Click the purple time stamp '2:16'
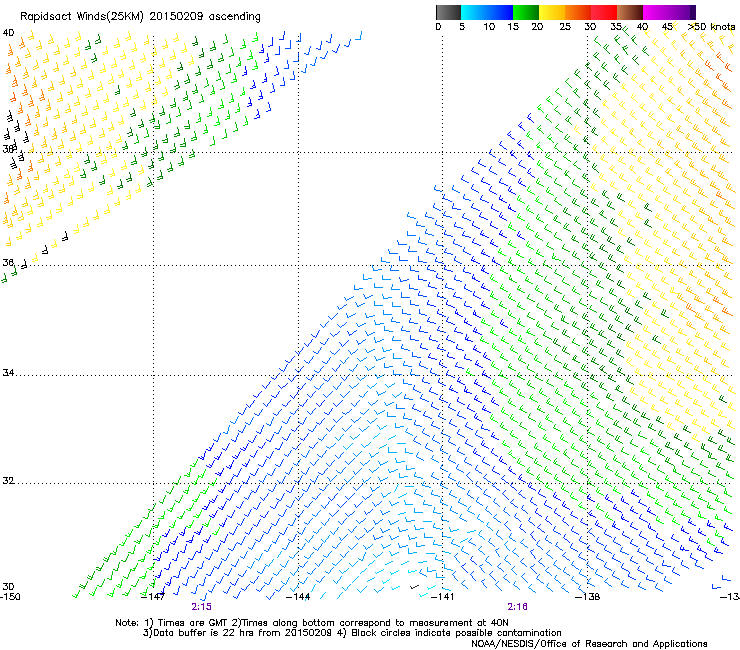The image size is (740, 650). tap(517, 607)
